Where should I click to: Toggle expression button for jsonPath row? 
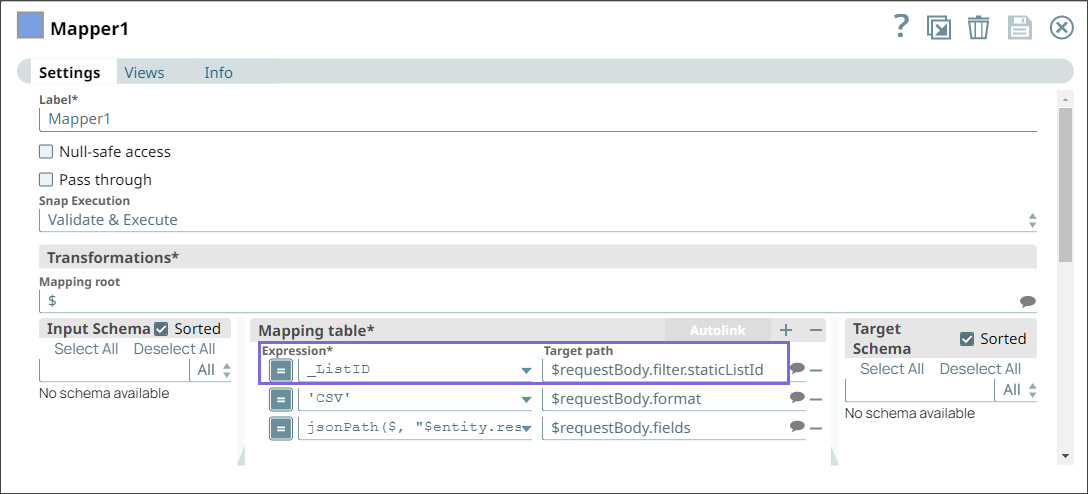pos(280,428)
